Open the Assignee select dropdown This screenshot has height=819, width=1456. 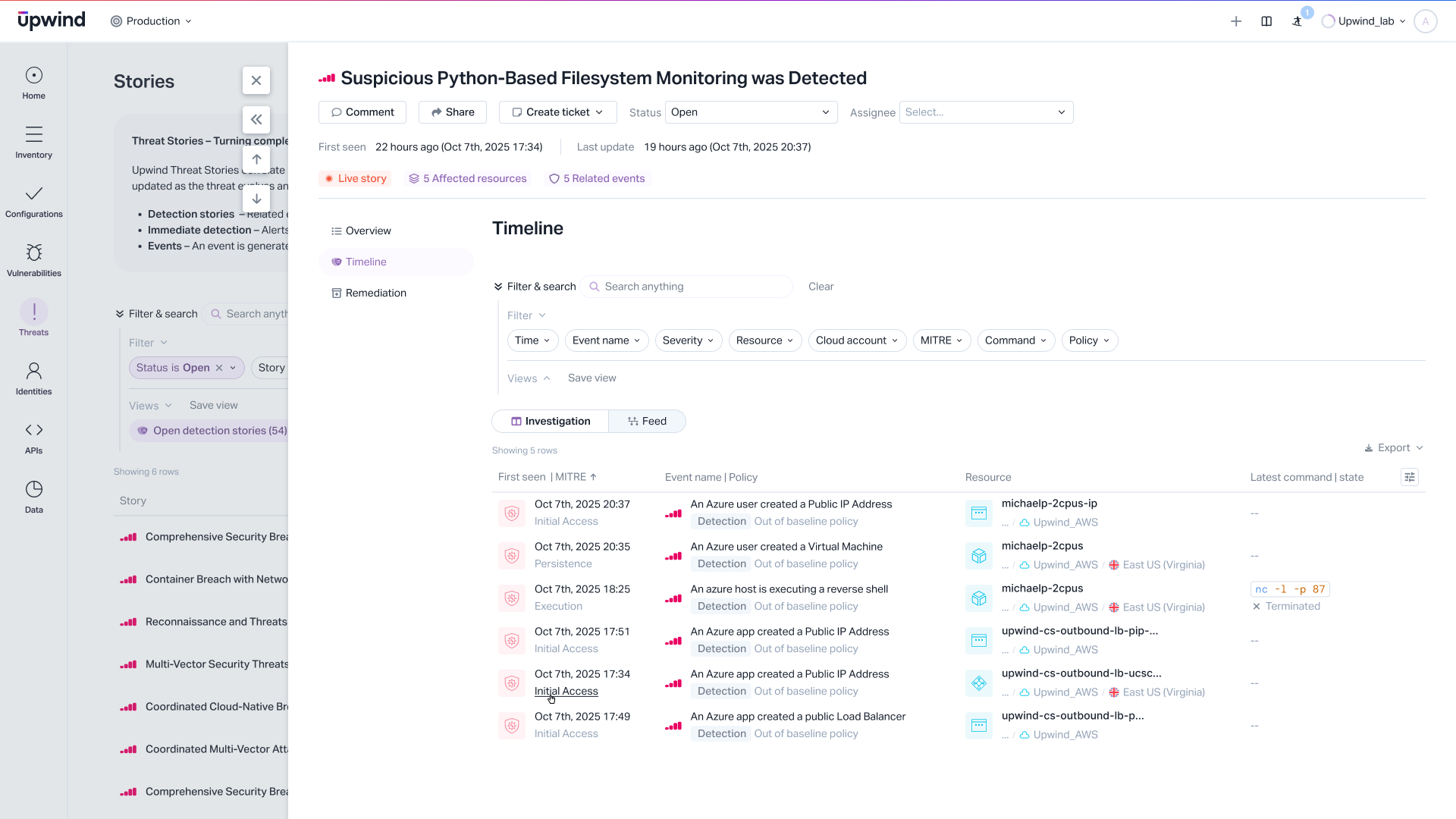pyautogui.click(x=986, y=112)
